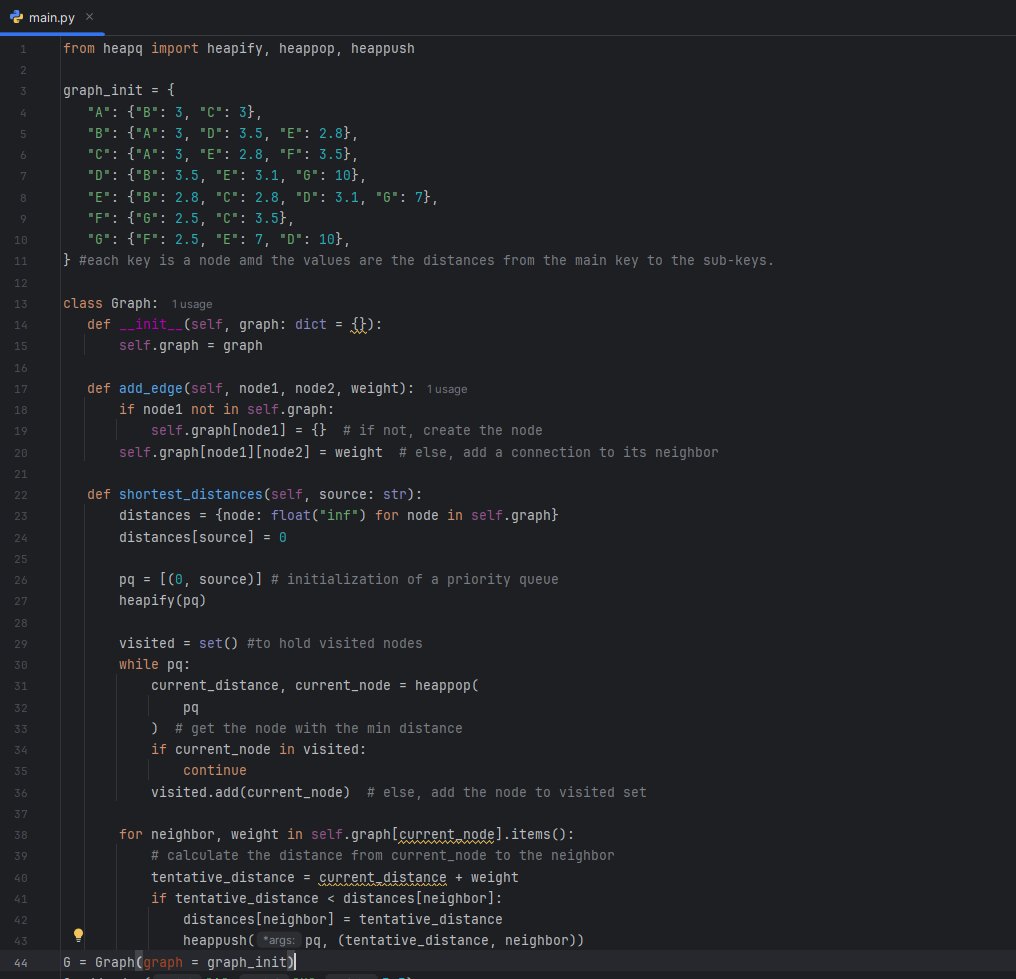Click 'self.graph = graph' on line 15
This screenshot has width=1016, height=979.
(190, 345)
